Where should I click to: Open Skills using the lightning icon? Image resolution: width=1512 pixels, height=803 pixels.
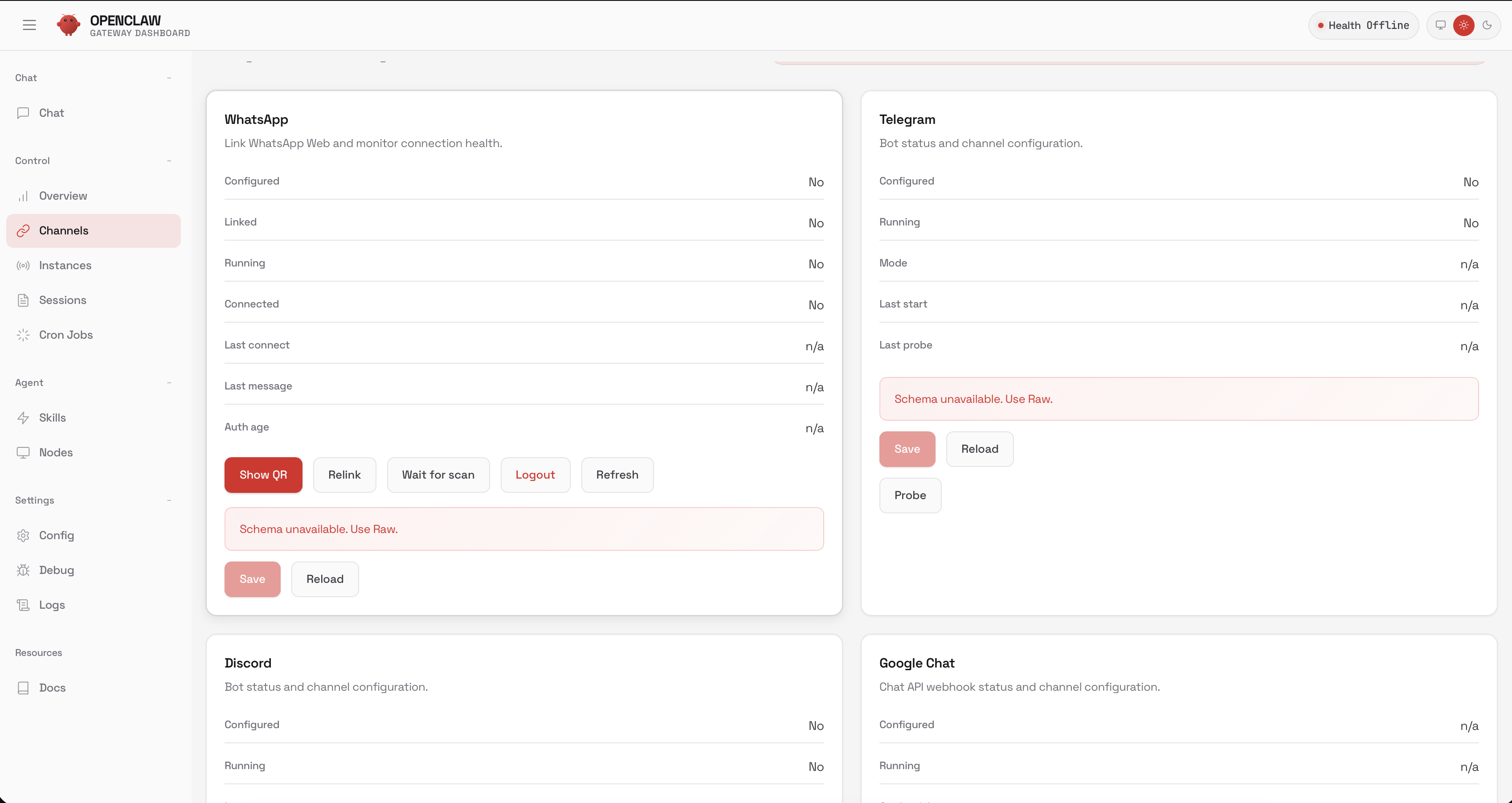[x=24, y=418]
